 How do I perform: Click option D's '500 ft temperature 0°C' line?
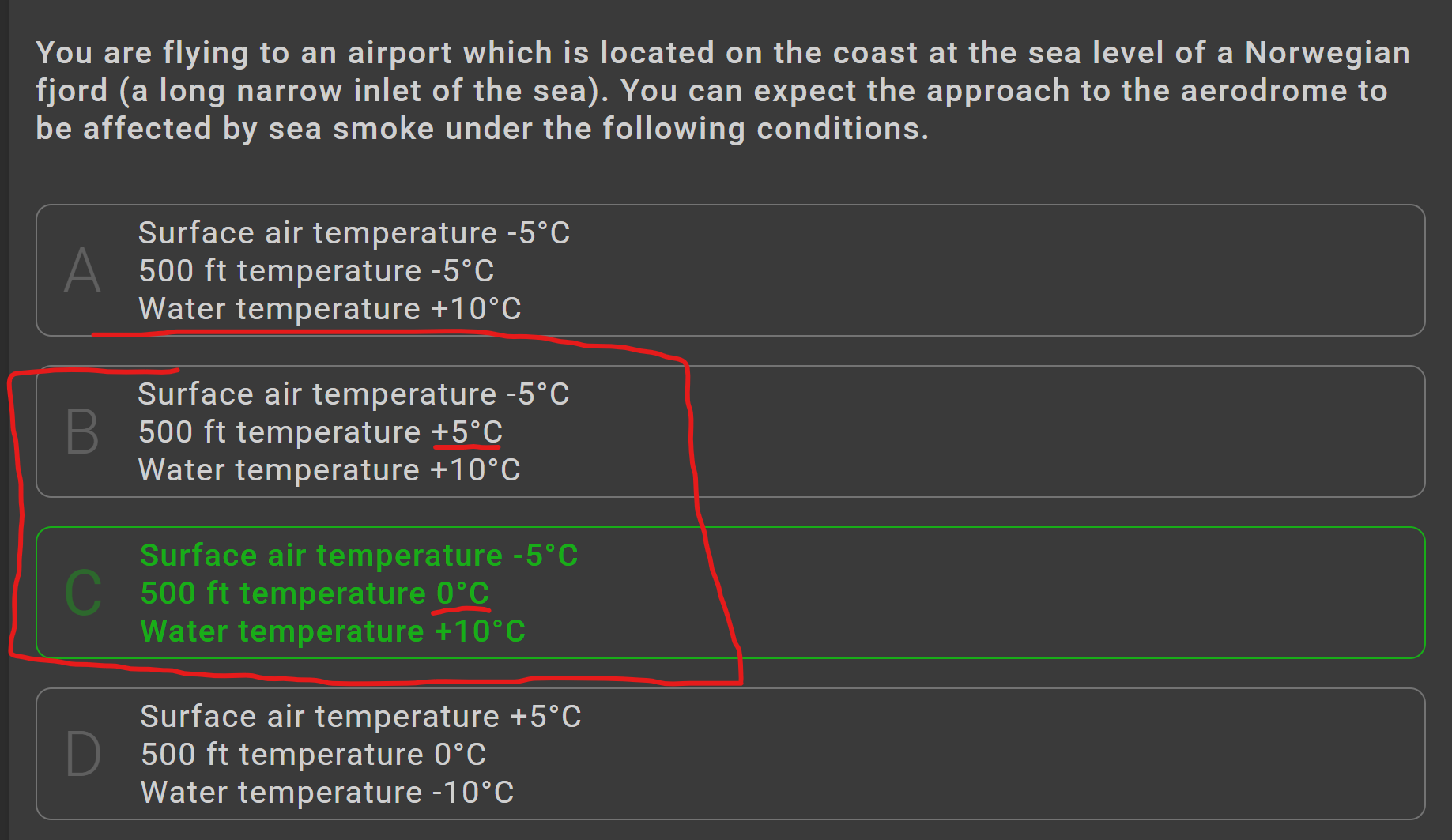click(x=313, y=755)
